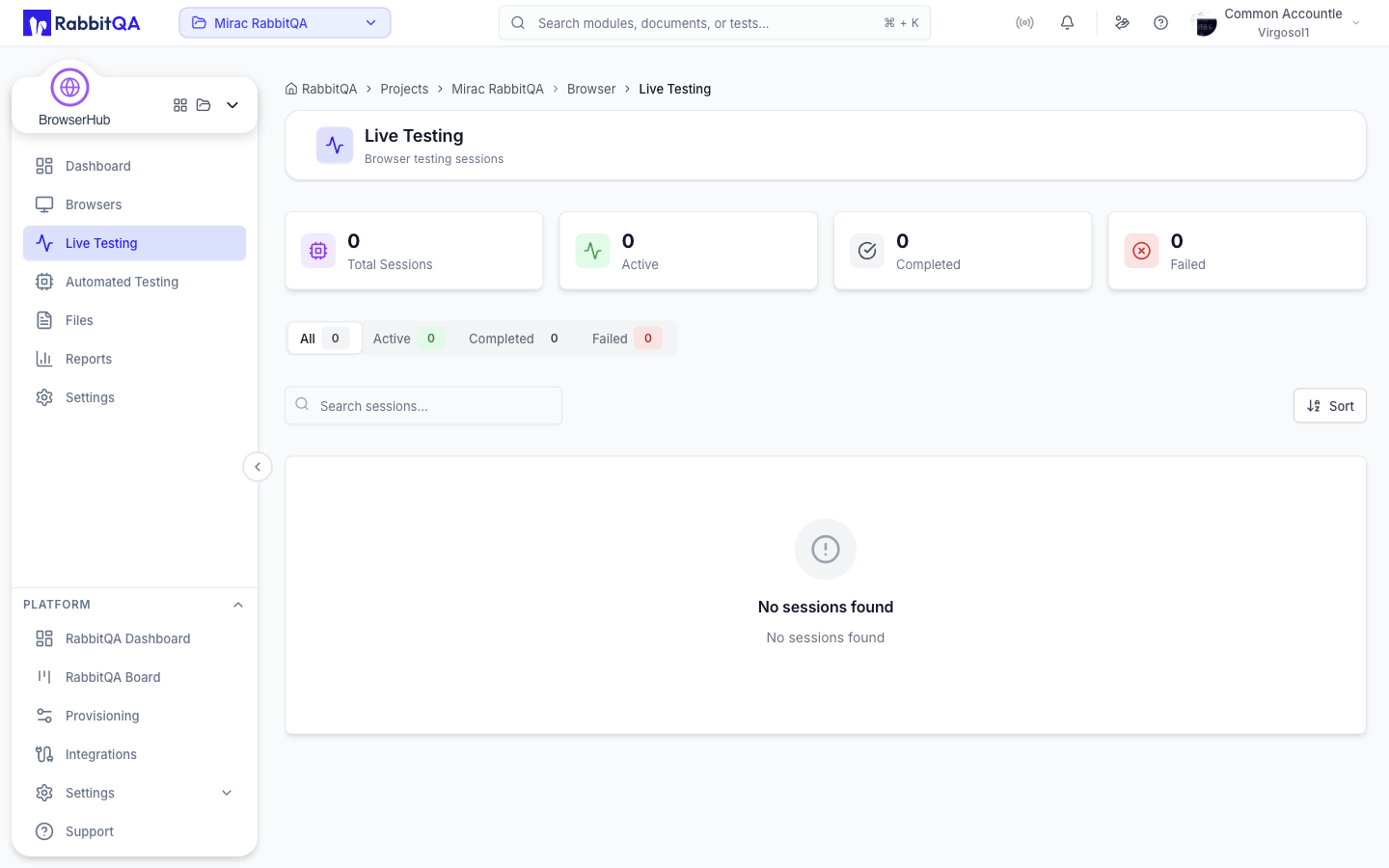
Task: Click the Failed red X icon
Action: coord(1141,251)
